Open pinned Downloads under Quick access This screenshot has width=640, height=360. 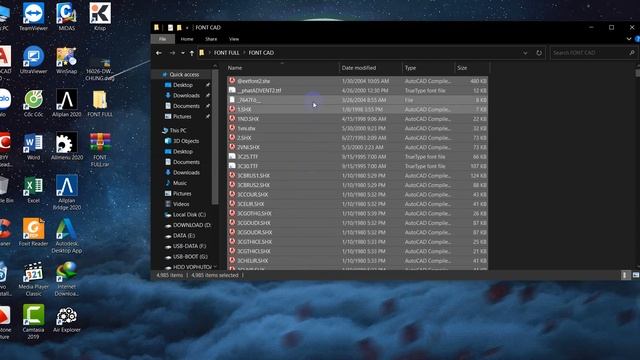coord(186,96)
